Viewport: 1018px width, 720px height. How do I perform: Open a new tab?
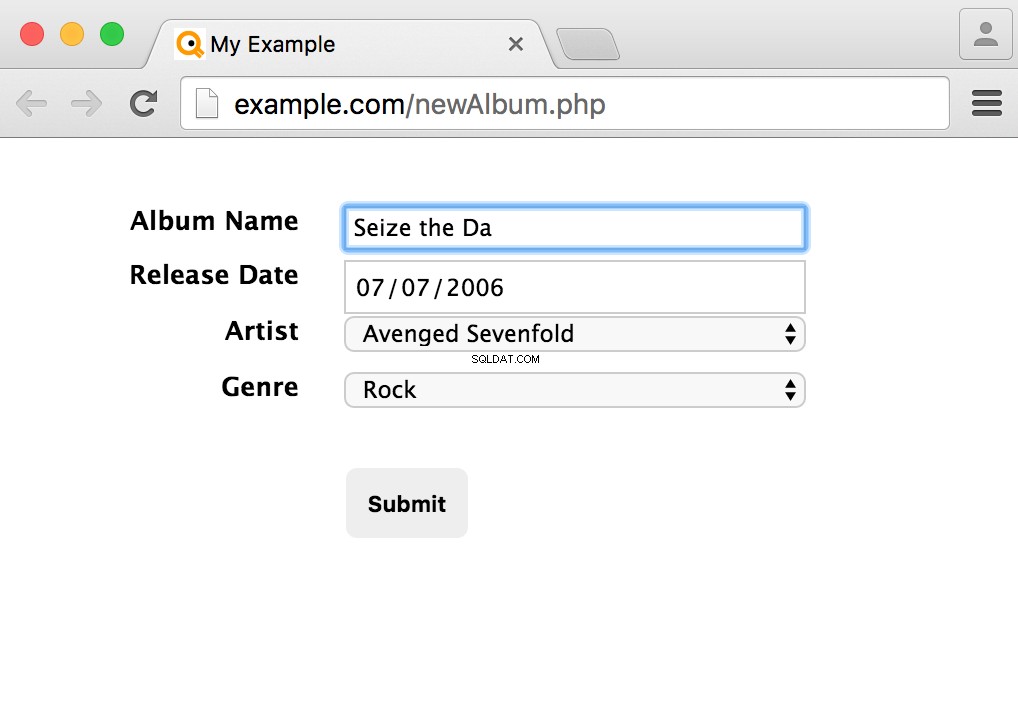588,44
